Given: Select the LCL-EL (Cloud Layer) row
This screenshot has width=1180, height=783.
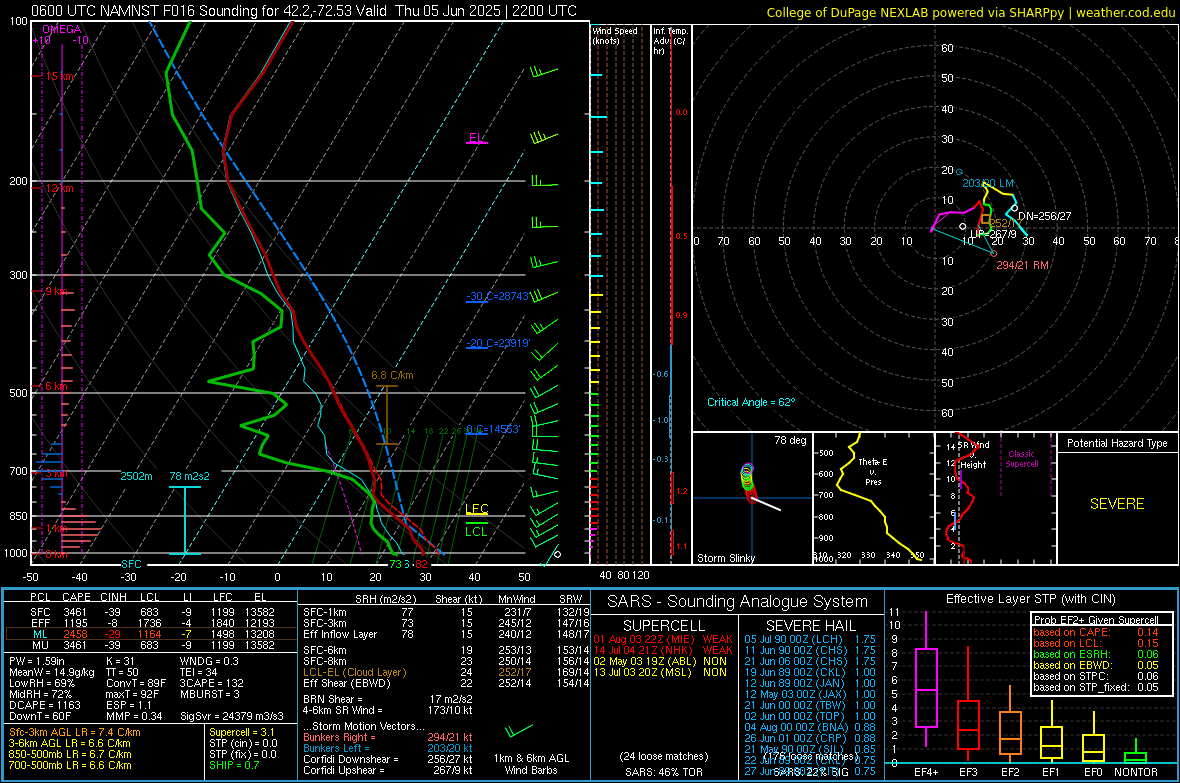Looking at the screenshot, I should pyautogui.click(x=446, y=672).
